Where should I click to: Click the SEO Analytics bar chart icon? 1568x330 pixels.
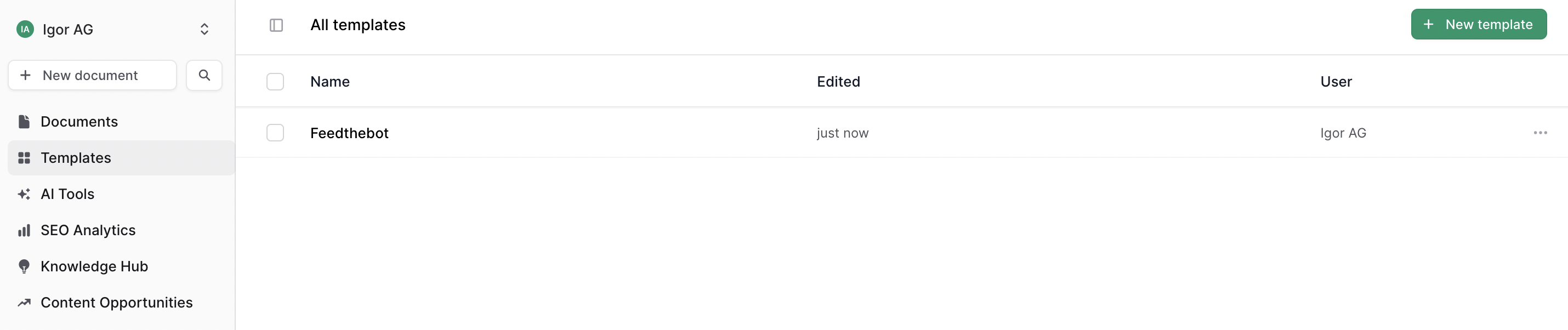[x=24, y=230]
